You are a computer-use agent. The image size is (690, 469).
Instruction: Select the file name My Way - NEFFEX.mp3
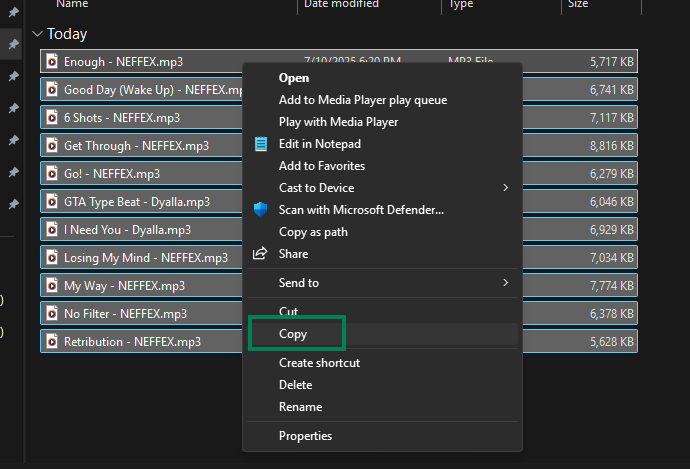pos(125,286)
